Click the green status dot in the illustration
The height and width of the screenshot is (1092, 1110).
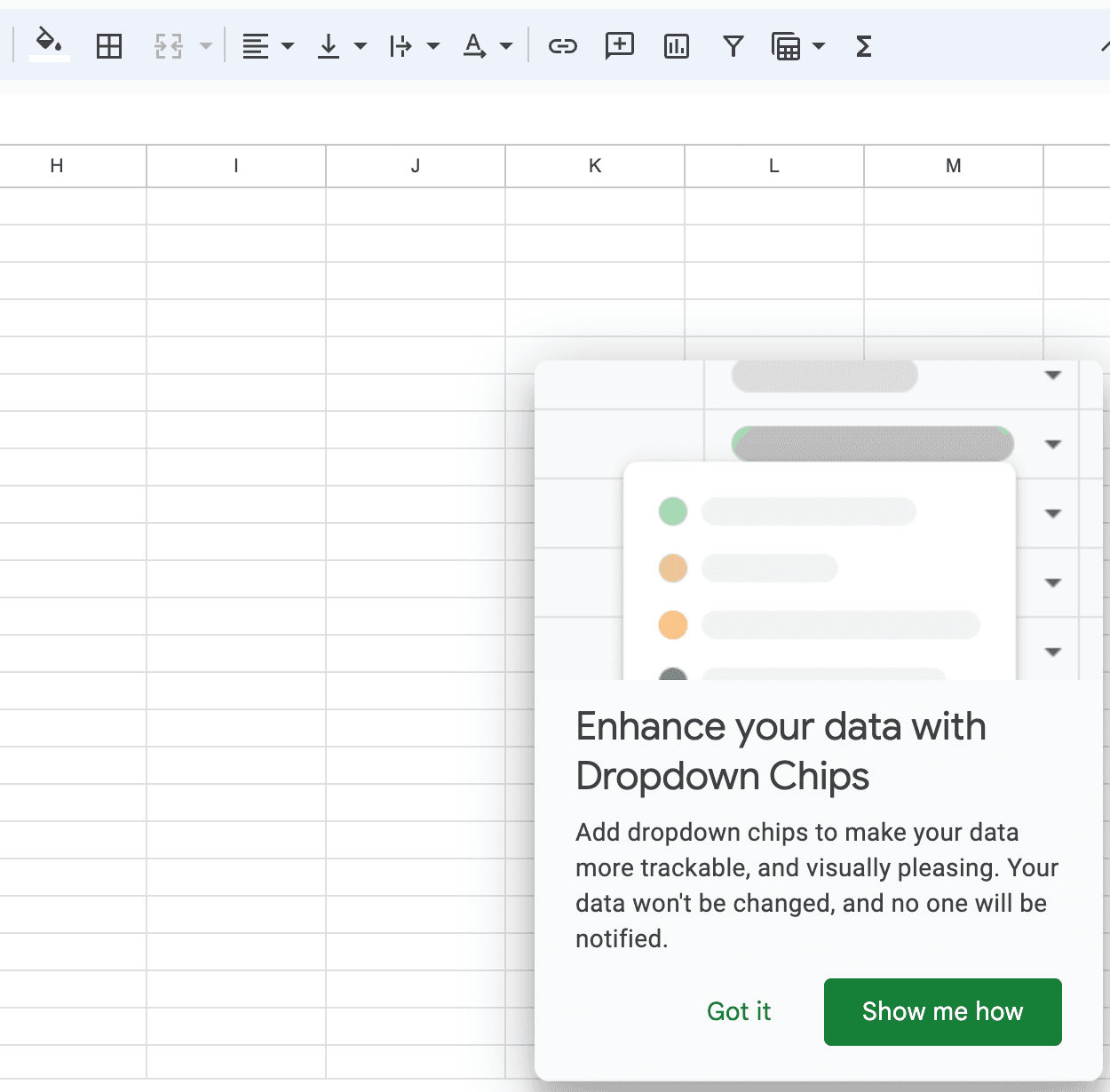click(672, 511)
